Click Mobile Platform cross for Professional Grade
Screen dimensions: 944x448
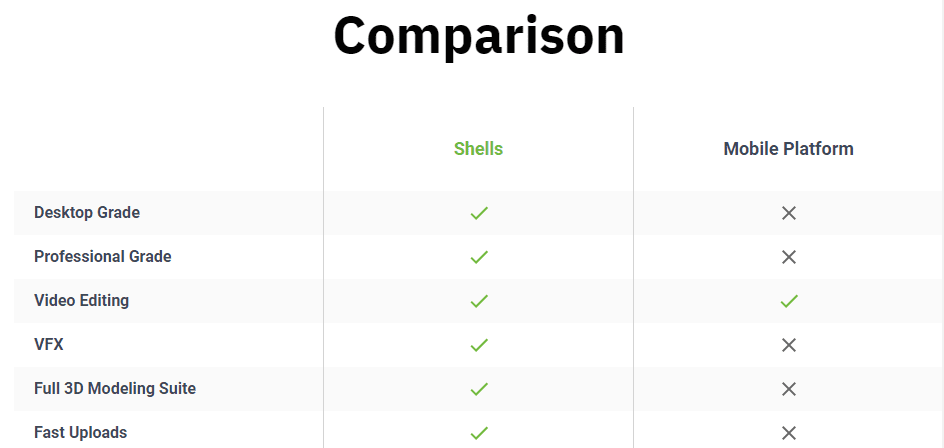789,257
